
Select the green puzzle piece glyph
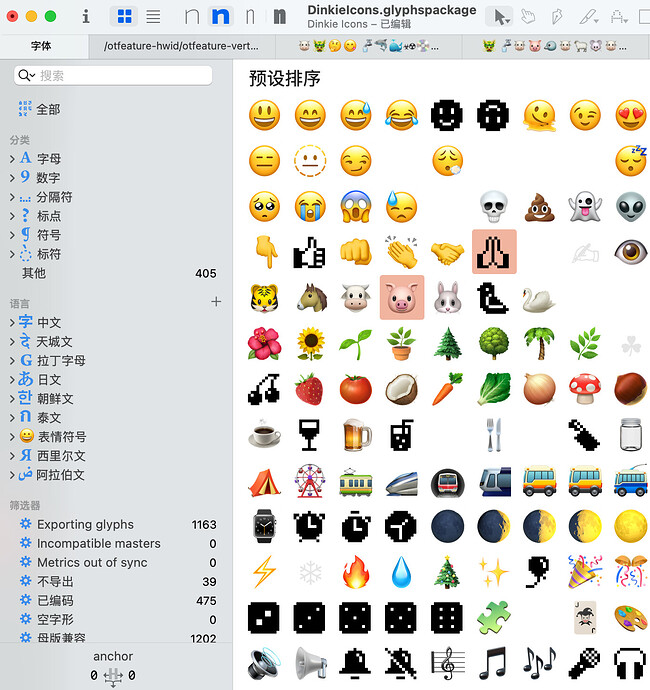pyautogui.click(x=494, y=618)
